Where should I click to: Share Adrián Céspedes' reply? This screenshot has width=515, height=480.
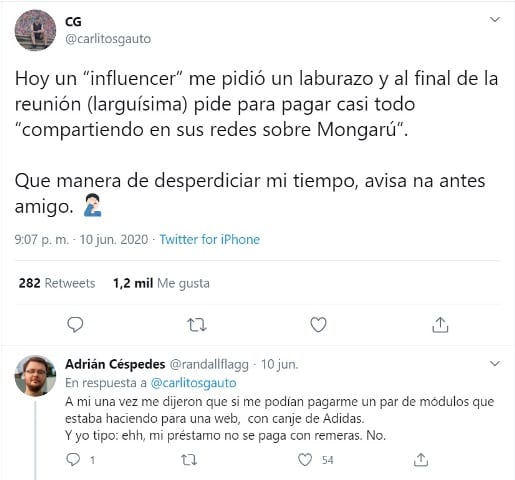pyautogui.click(x=421, y=460)
